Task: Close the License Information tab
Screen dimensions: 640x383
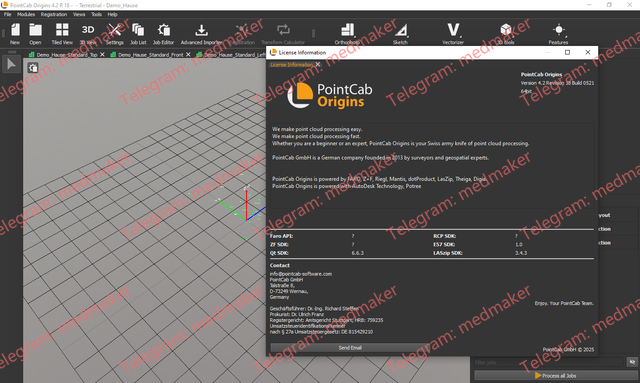Action: (318, 64)
